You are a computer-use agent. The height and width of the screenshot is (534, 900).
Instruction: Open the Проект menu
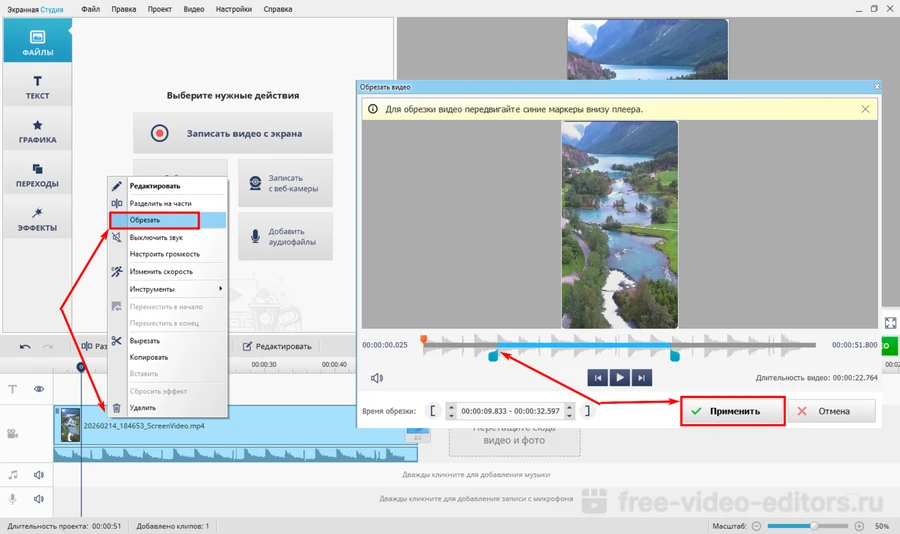[159, 9]
